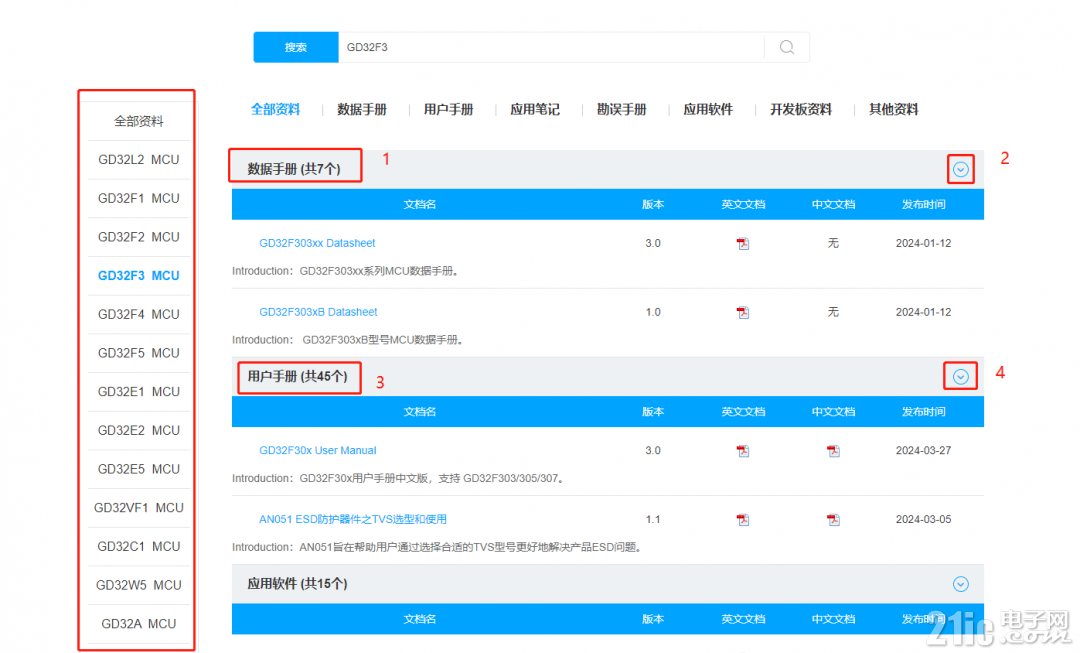This screenshot has width=1080, height=653.
Task: Click the 数据手册 (共7个) section heading
Action: pos(294,169)
